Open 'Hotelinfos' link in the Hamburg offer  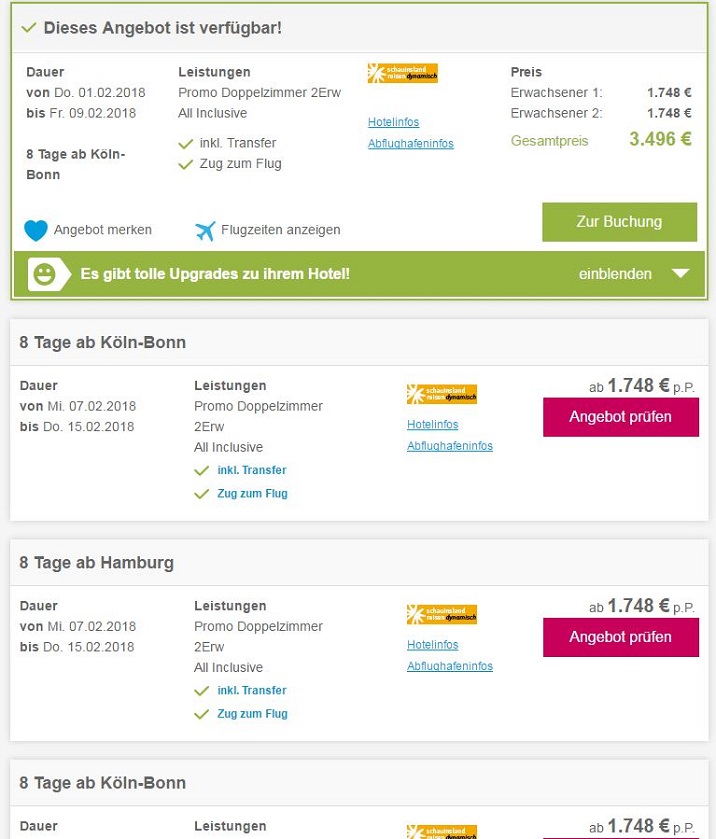pyautogui.click(x=432, y=645)
